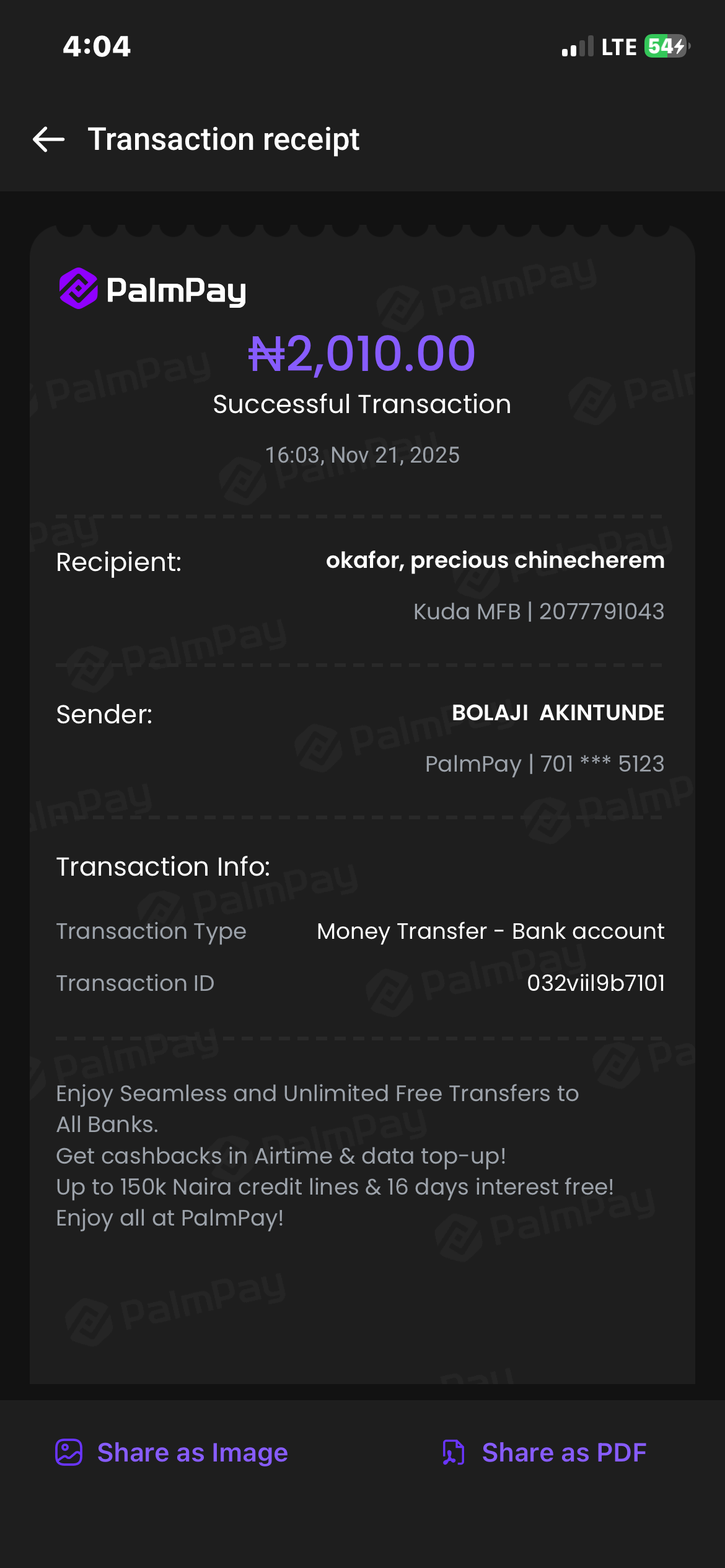The image size is (725, 1568).
Task: Tap the transaction ID 032viil9b7101
Action: pyautogui.click(x=595, y=983)
